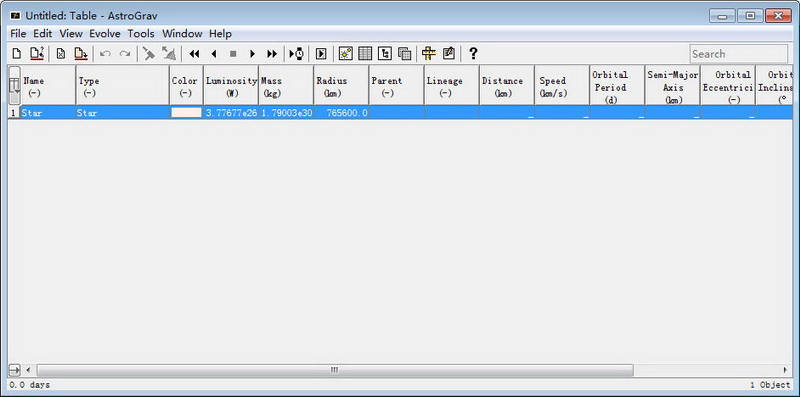Click the rewind evolve button

[194, 54]
